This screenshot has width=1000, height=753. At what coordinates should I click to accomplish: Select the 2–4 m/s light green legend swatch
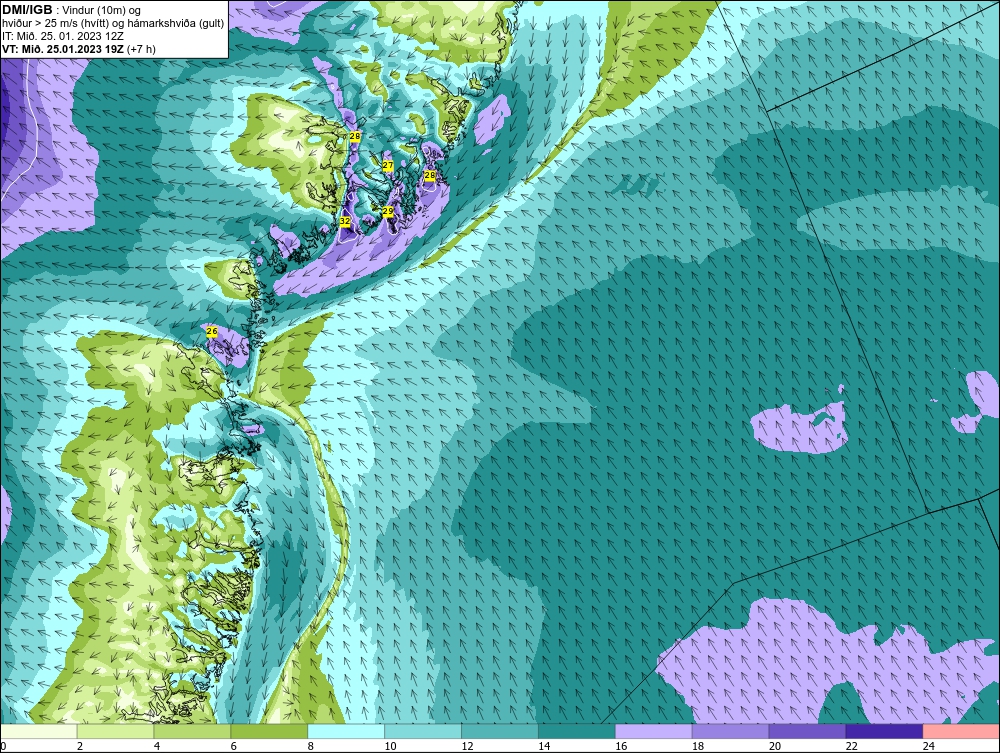[115, 731]
